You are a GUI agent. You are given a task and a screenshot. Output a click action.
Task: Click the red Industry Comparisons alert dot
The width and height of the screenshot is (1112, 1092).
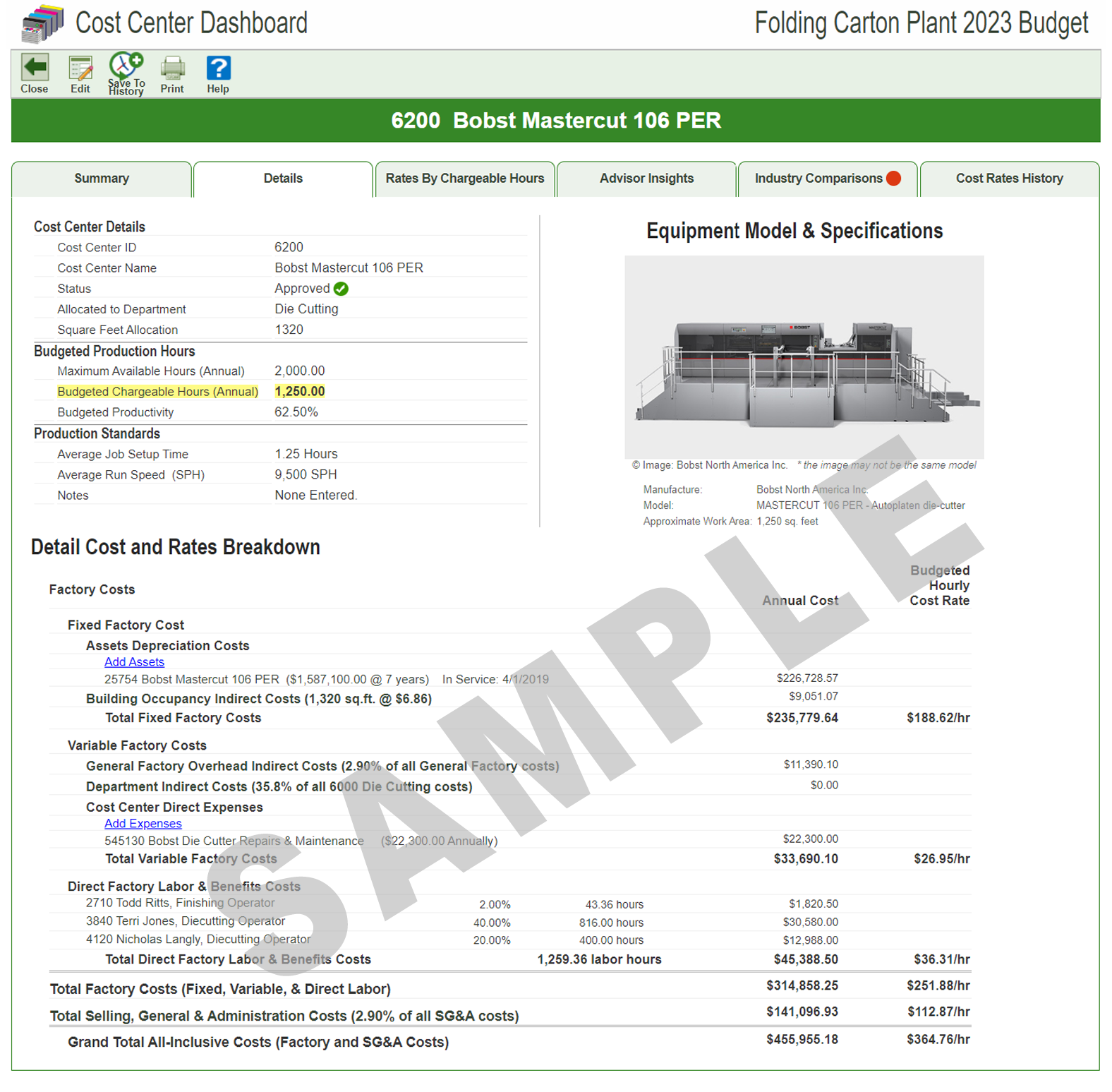(893, 179)
